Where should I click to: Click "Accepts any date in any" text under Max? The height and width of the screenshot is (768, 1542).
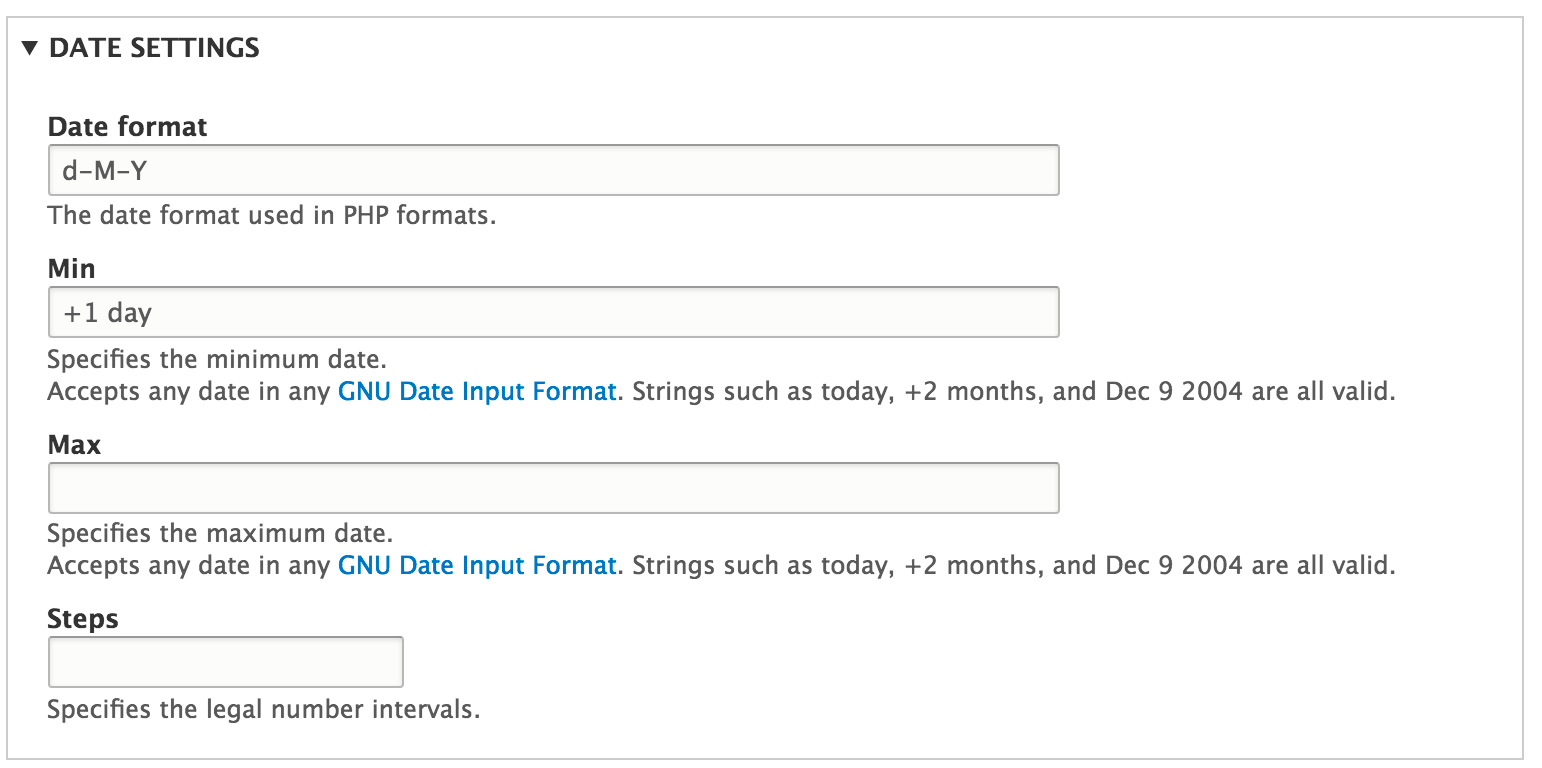coord(188,565)
